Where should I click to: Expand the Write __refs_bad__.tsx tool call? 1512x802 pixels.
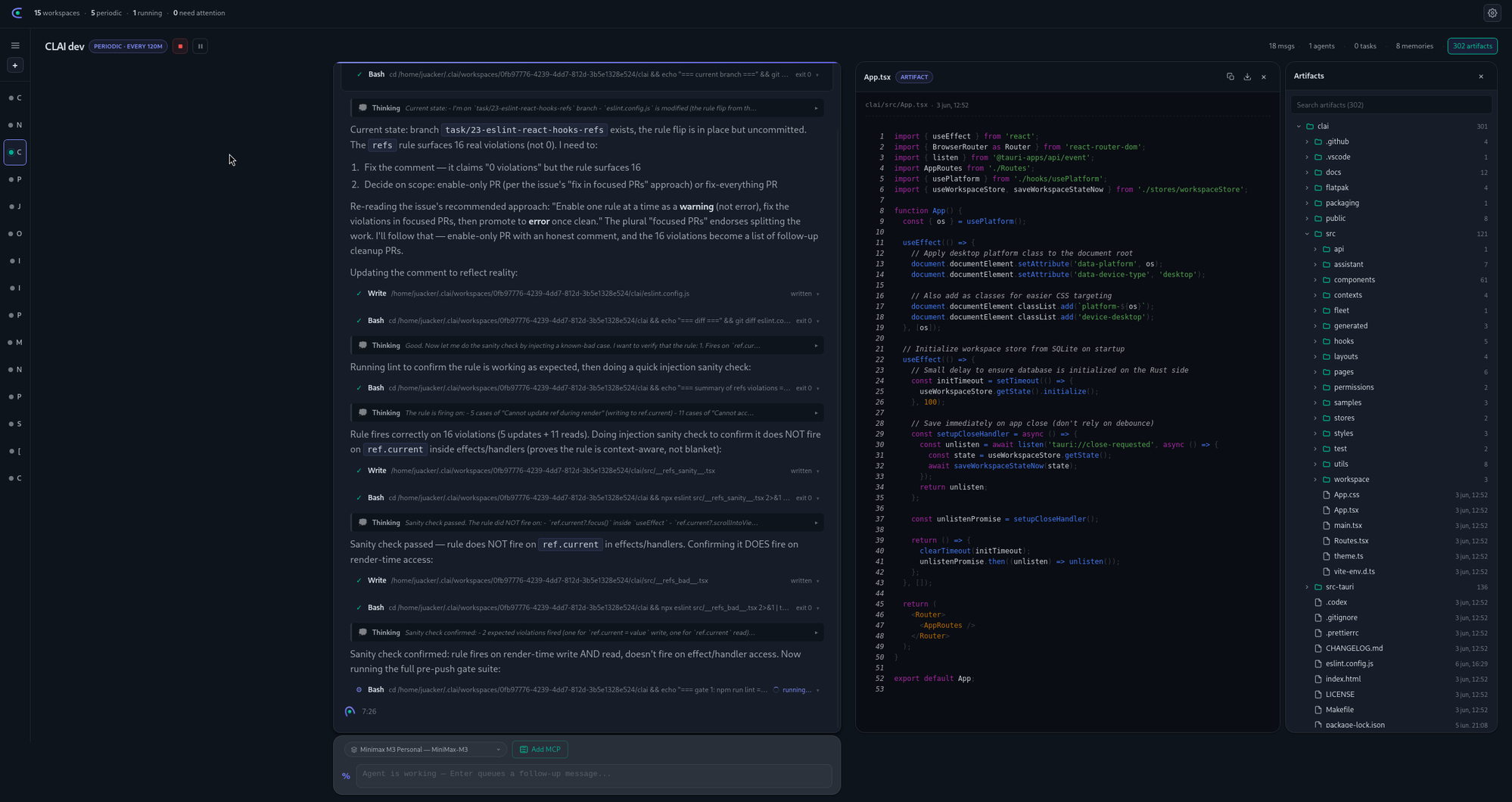586,581
